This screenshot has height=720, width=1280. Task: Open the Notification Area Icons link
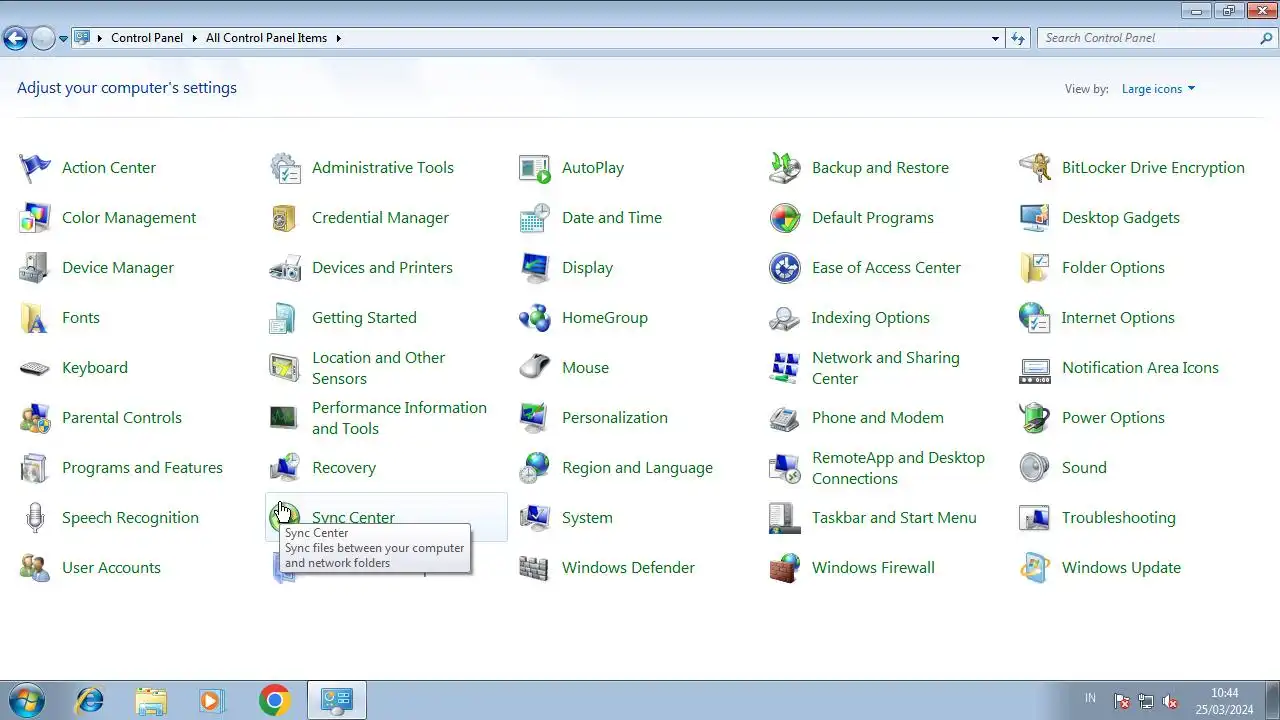1140,368
